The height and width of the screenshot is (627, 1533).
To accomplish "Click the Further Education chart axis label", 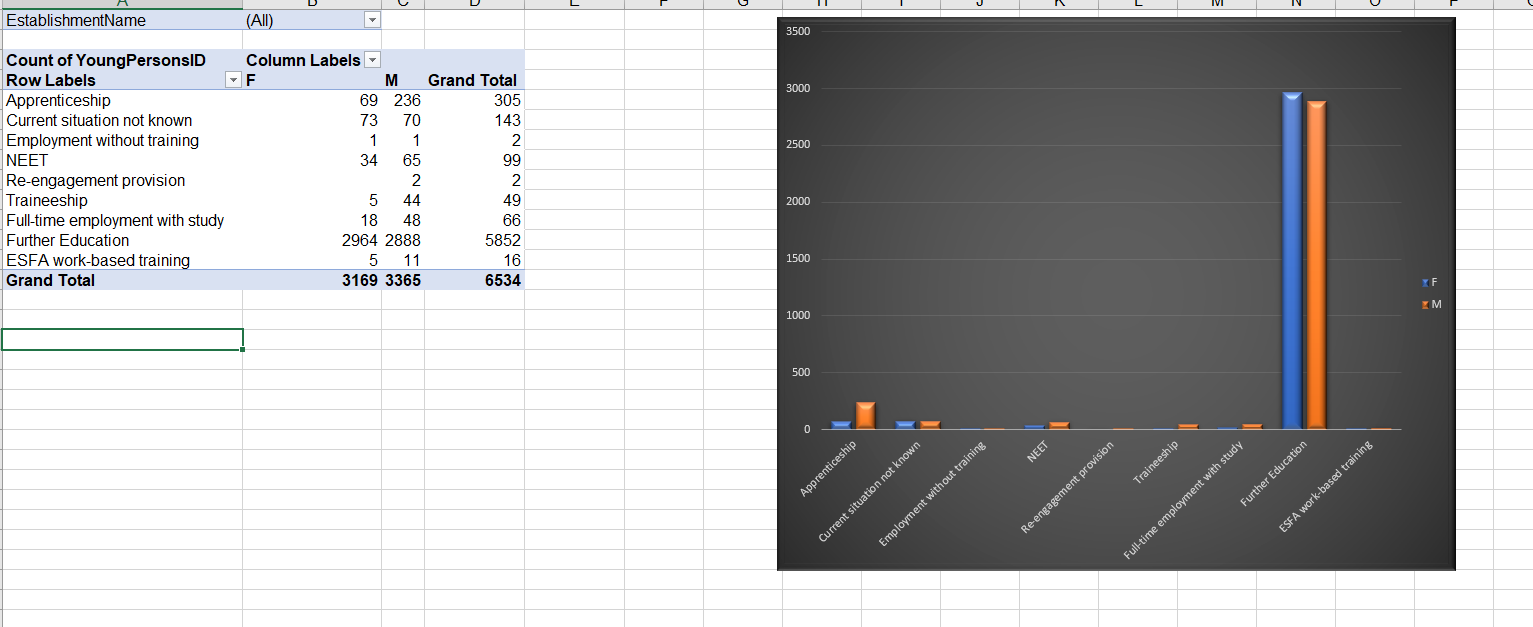I will coord(1274,473).
